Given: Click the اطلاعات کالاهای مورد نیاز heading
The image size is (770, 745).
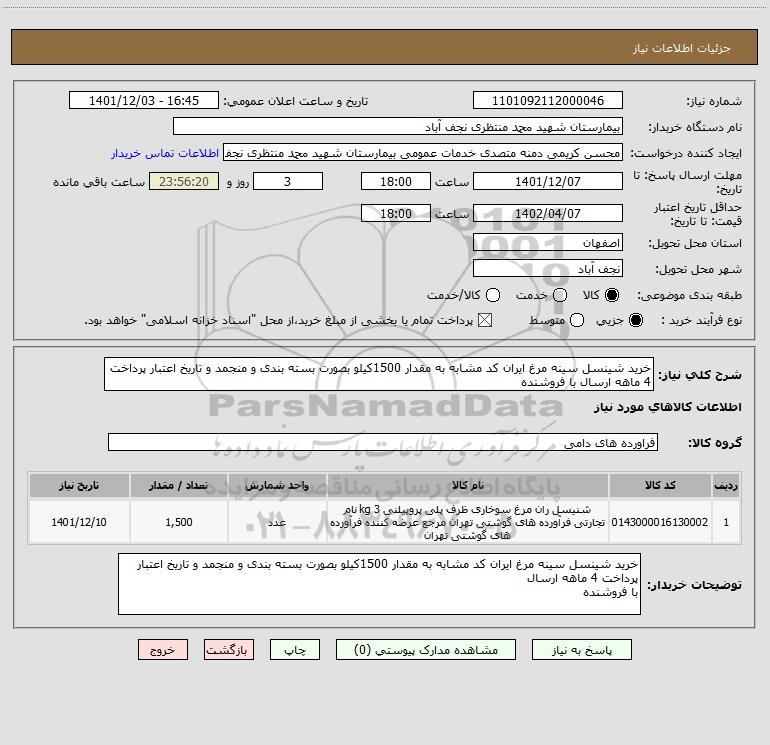Looking at the screenshot, I should coord(667,407).
